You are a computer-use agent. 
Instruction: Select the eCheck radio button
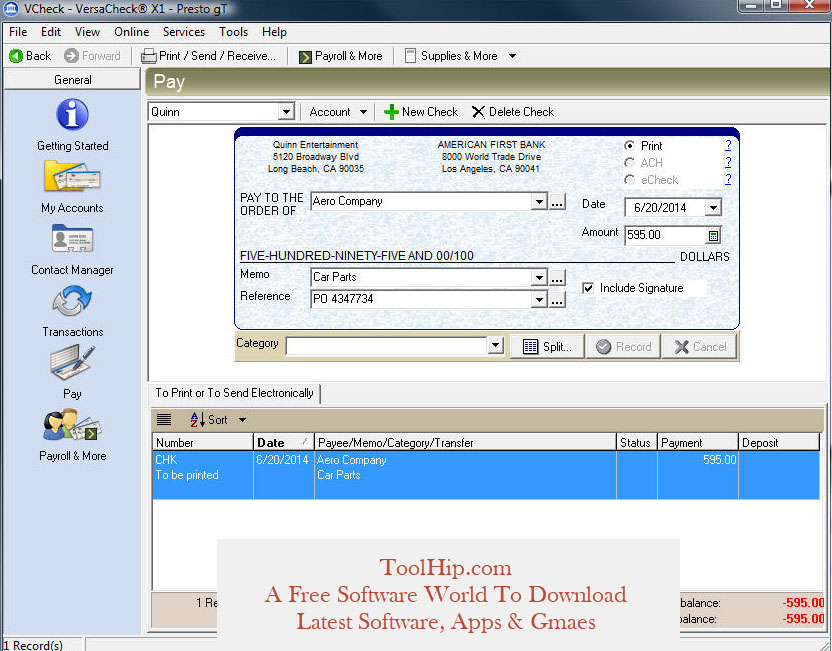click(x=629, y=179)
